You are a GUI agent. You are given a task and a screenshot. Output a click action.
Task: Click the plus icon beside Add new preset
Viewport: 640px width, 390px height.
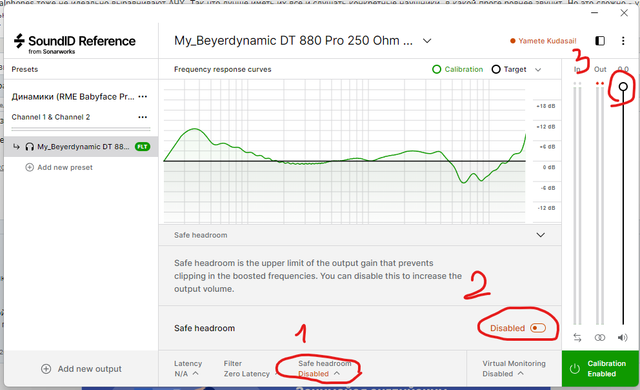(x=29, y=167)
